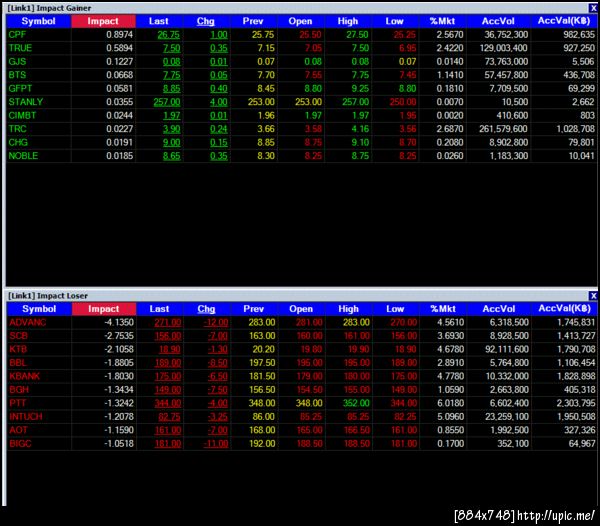Sort Impact Gainer by Last column
600x526 pixels.
point(159,21)
